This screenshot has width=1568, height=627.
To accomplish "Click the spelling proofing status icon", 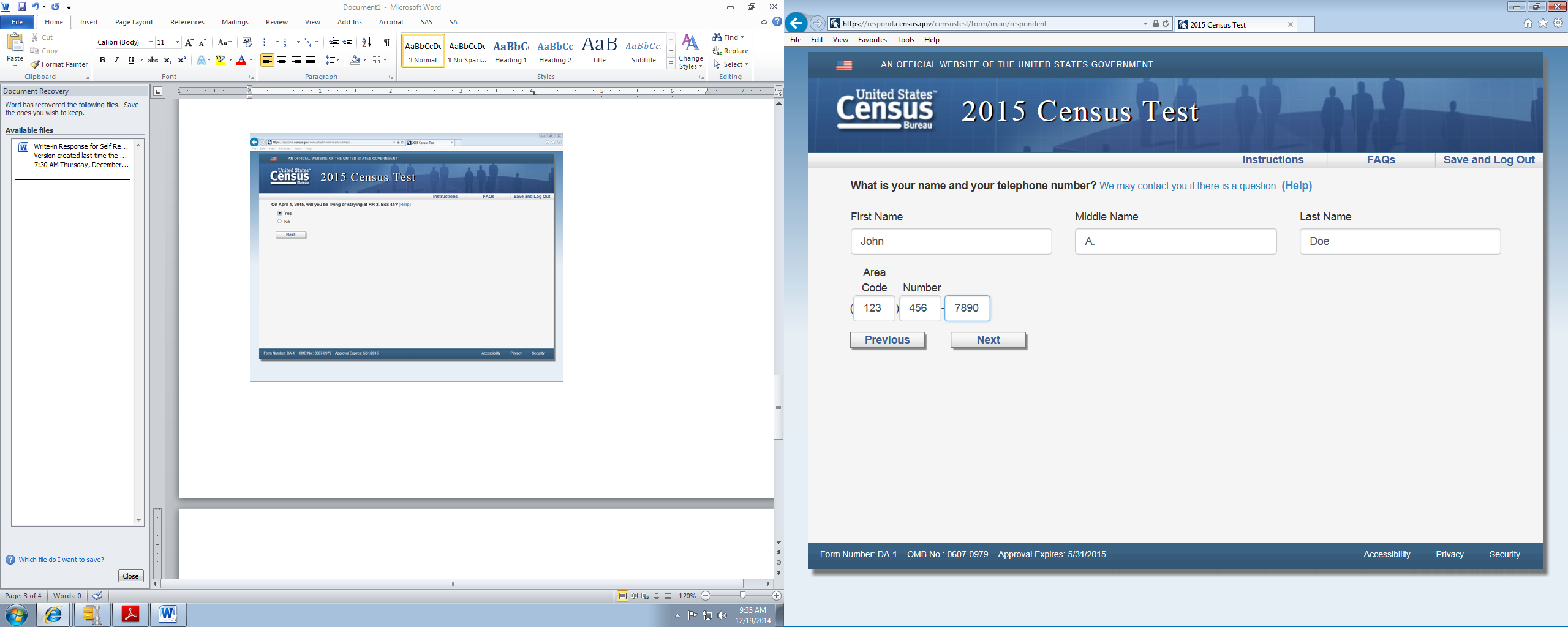I will 97,596.
